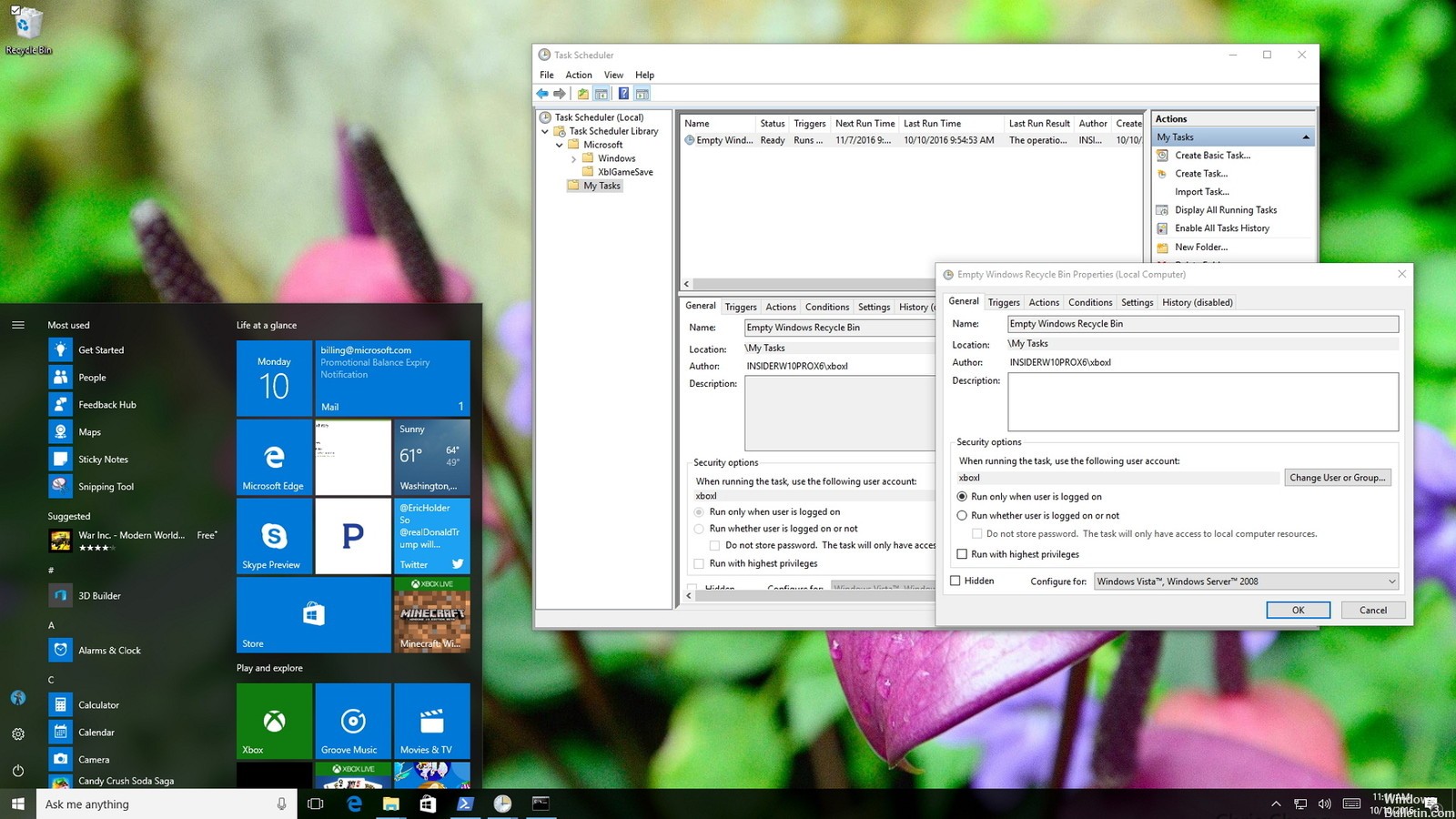Click the Create Task icon in Actions pane
This screenshot has height=819, width=1456.
coord(1162,174)
